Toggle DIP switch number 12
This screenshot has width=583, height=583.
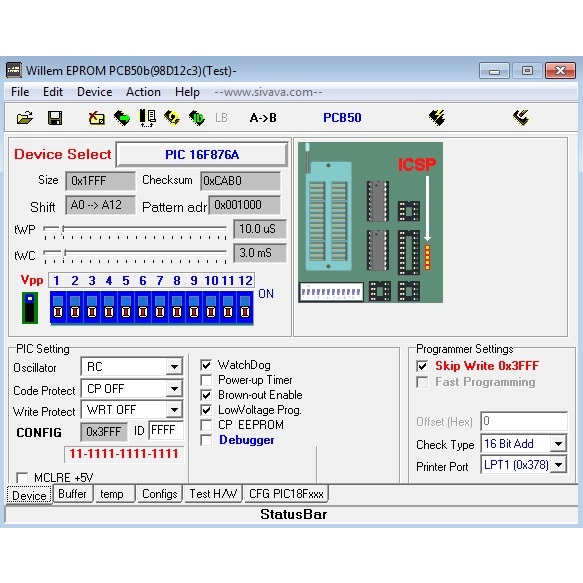pyautogui.click(x=245, y=307)
